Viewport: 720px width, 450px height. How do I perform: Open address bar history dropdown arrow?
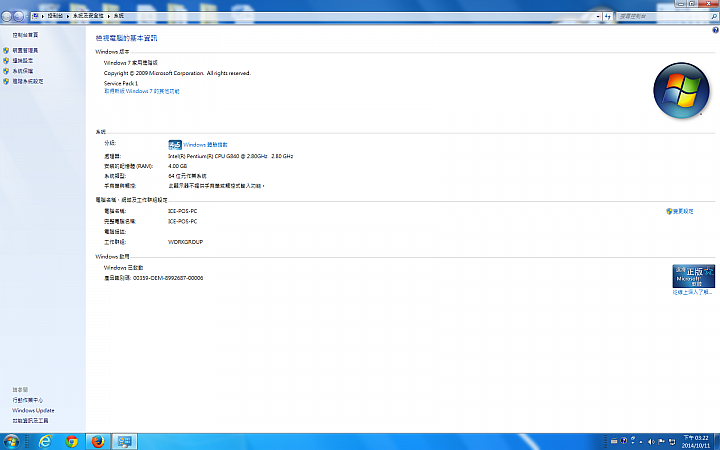(598, 16)
